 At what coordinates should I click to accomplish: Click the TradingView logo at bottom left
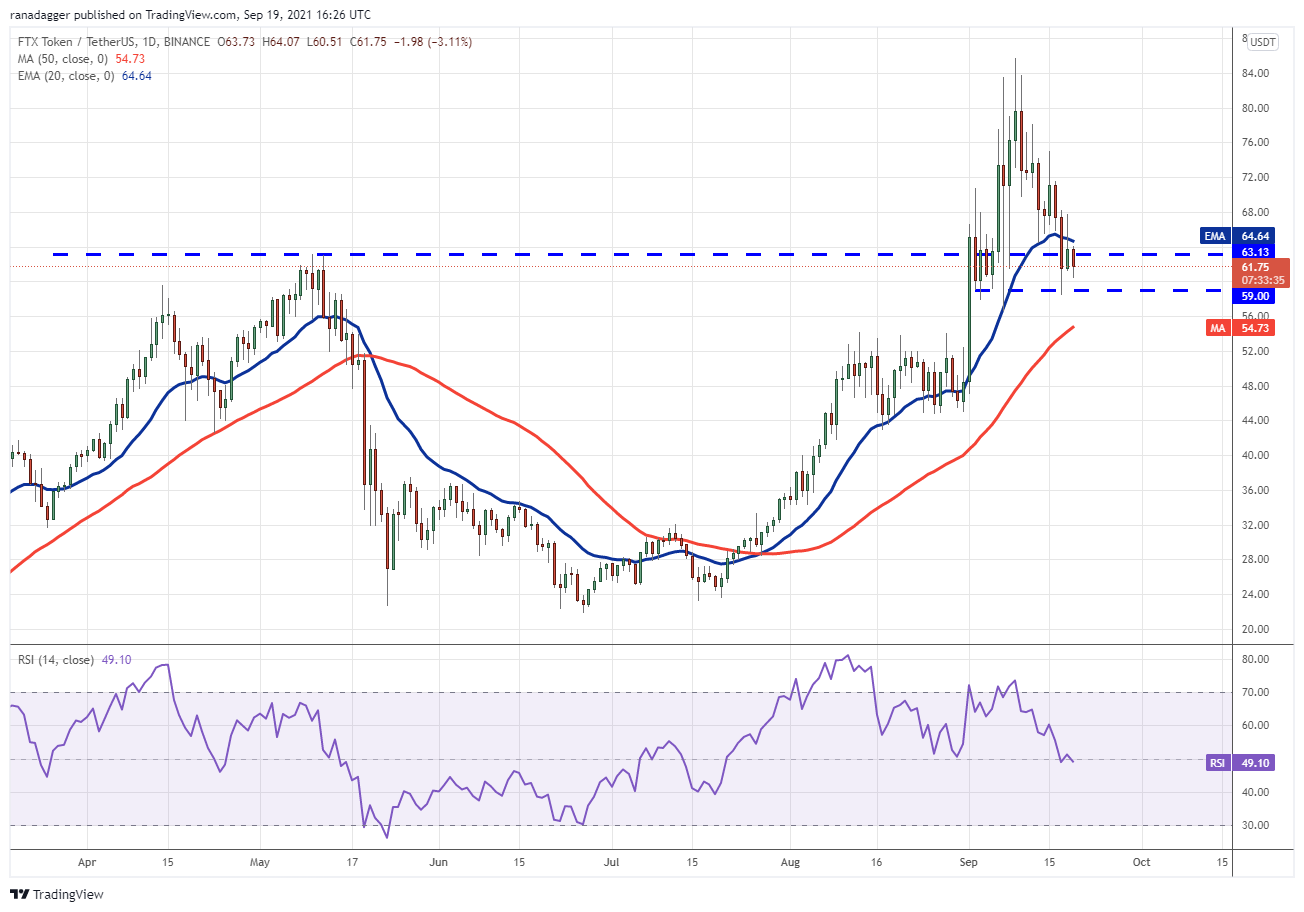(57, 894)
